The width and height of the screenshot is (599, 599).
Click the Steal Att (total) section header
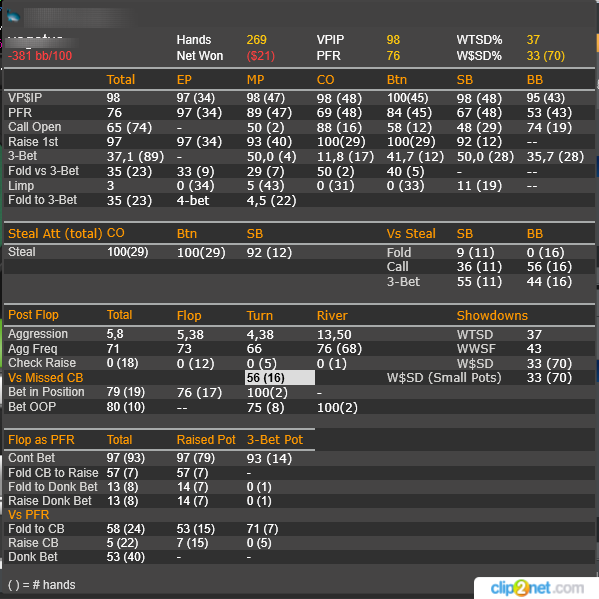pyautogui.click(x=55, y=233)
